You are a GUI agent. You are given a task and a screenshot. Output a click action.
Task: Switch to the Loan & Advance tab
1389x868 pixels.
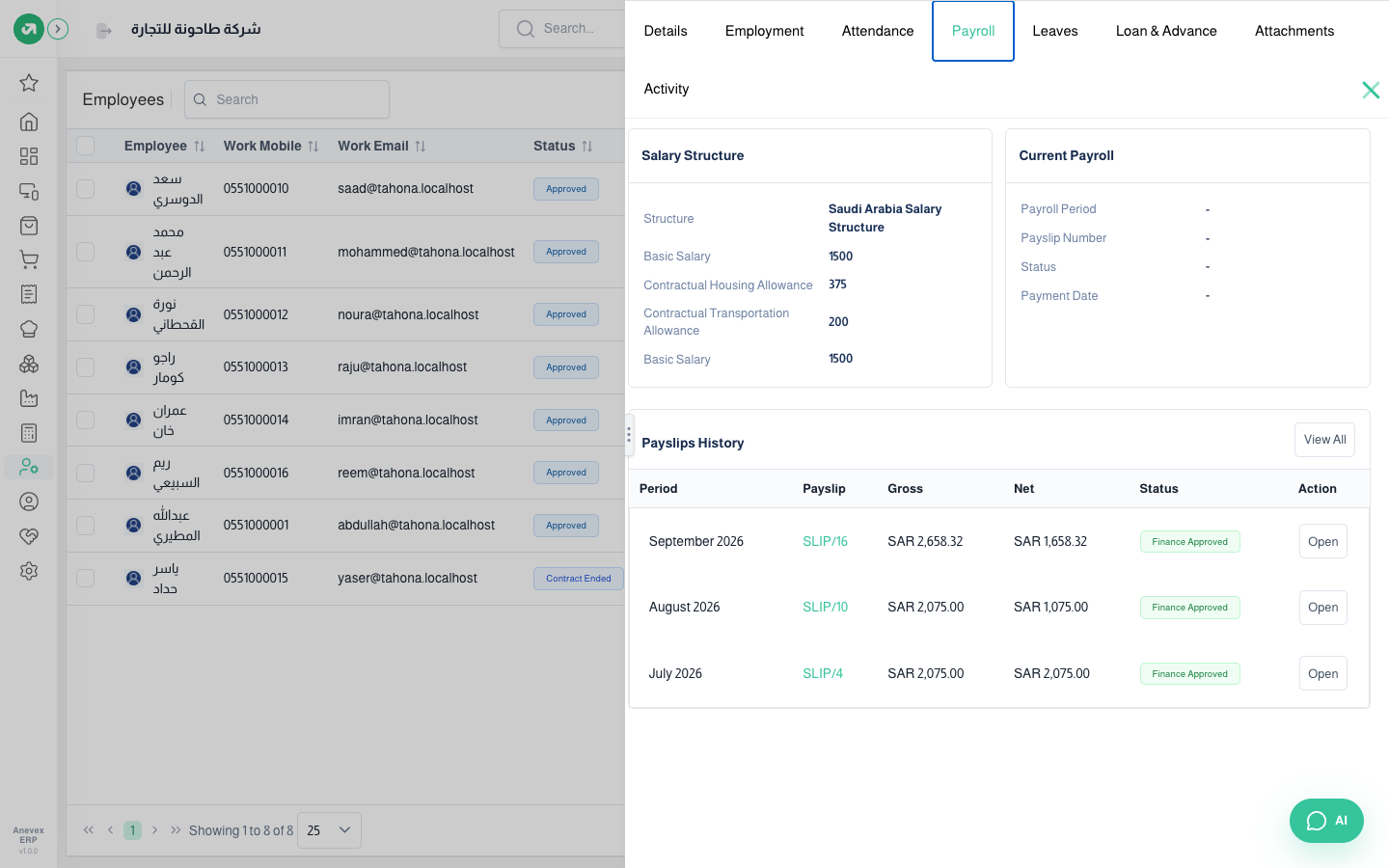click(x=1166, y=31)
